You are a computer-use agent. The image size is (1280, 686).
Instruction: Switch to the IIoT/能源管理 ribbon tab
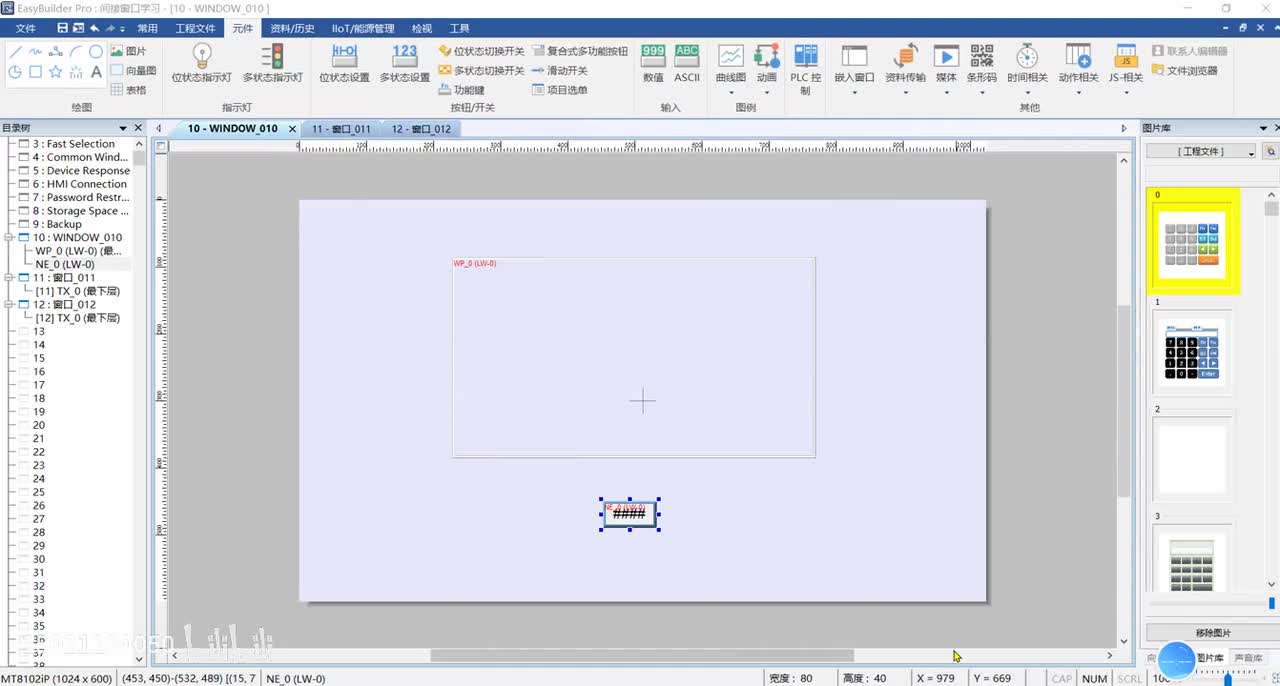pos(363,28)
